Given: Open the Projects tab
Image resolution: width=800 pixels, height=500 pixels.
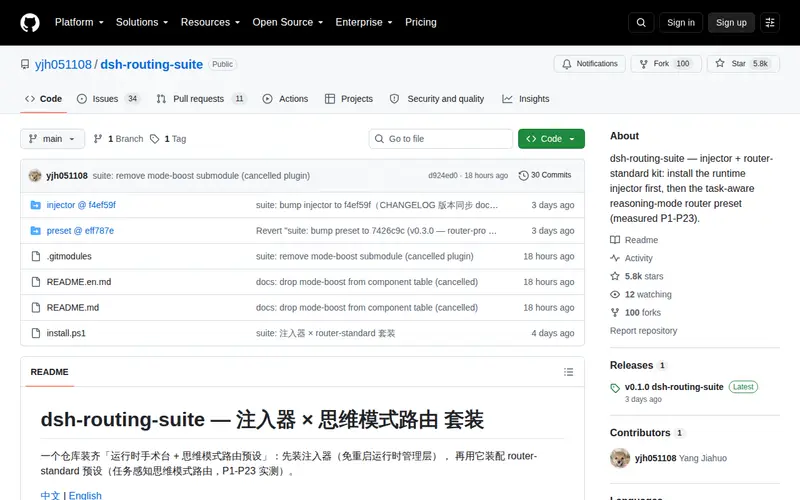Looking at the screenshot, I should (x=349, y=99).
